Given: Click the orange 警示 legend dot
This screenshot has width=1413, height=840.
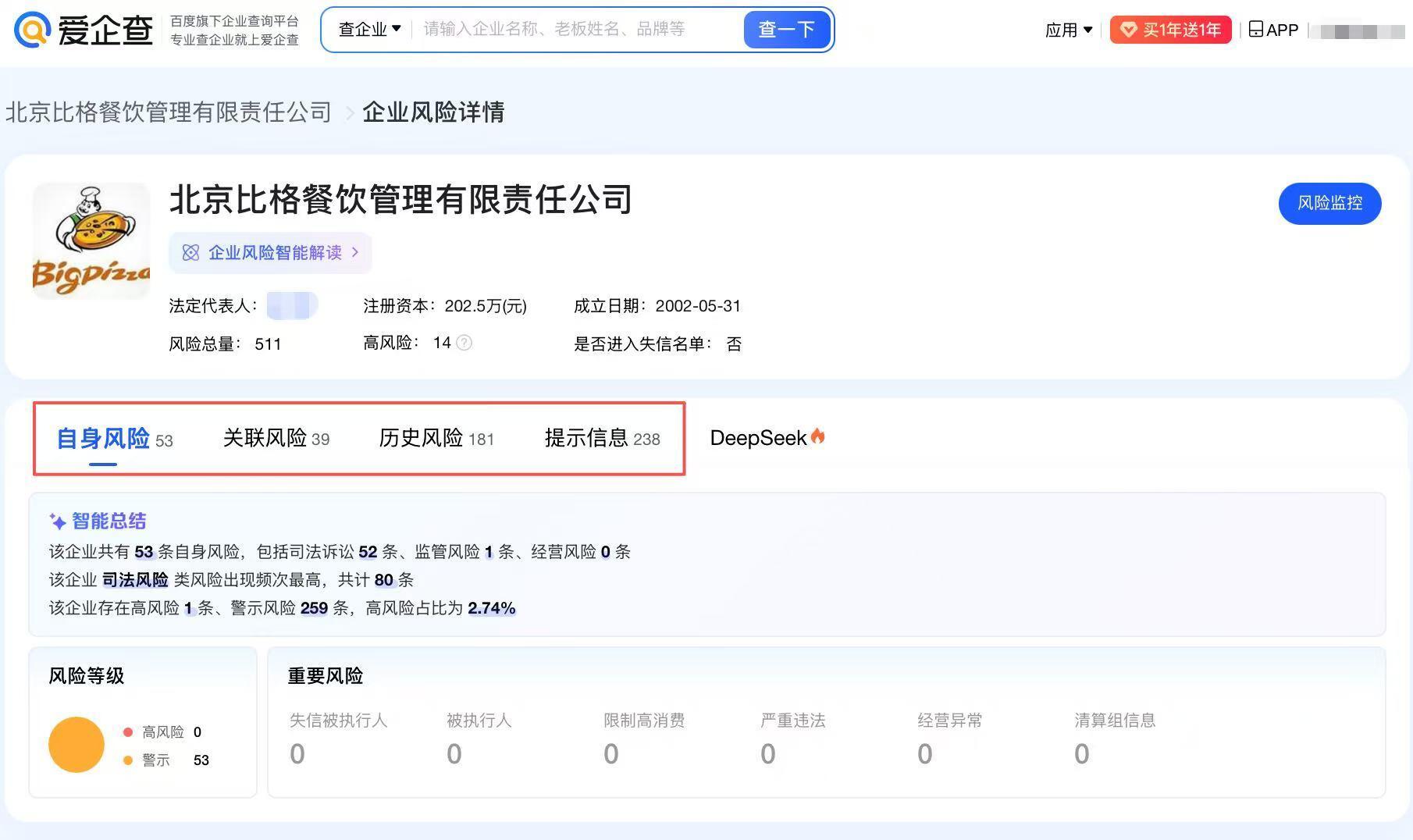Looking at the screenshot, I should point(128,760).
